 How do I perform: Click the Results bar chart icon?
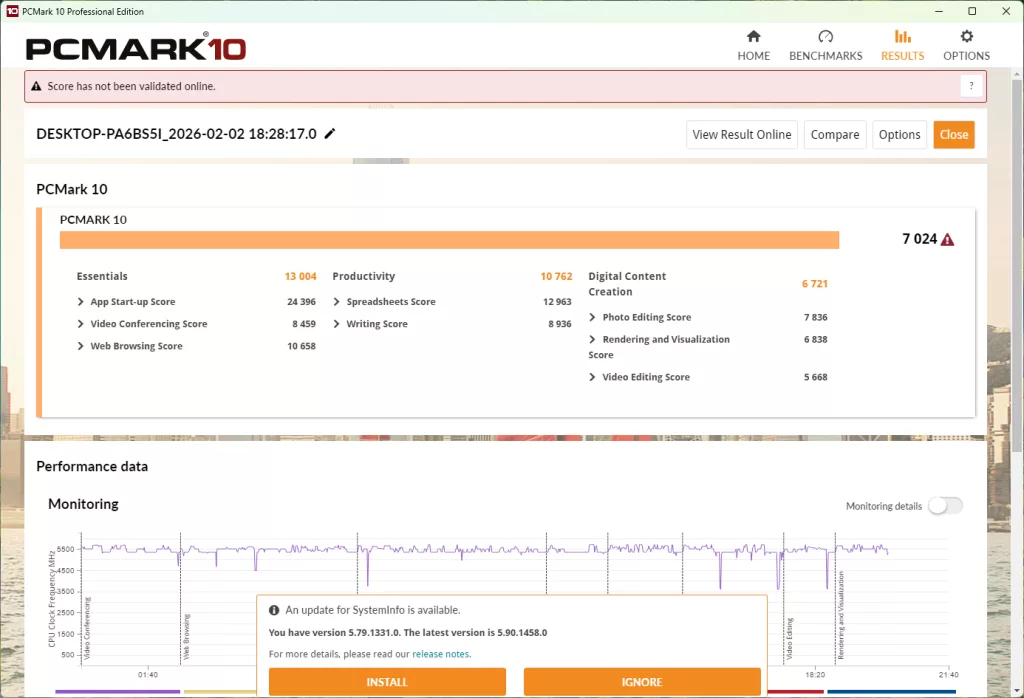[x=902, y=37]
